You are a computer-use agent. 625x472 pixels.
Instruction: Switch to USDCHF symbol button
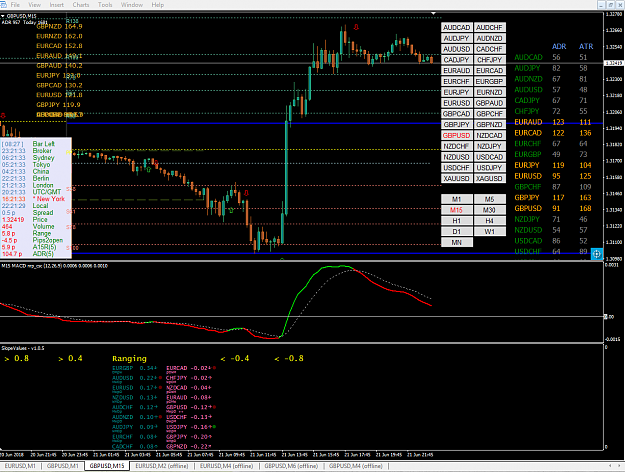coord(457,168)
